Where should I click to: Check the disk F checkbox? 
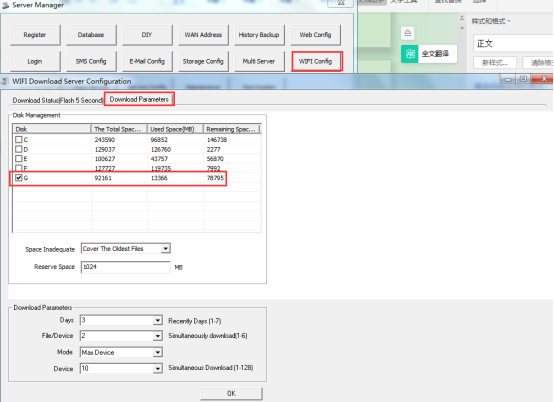(x=19, y=168)
